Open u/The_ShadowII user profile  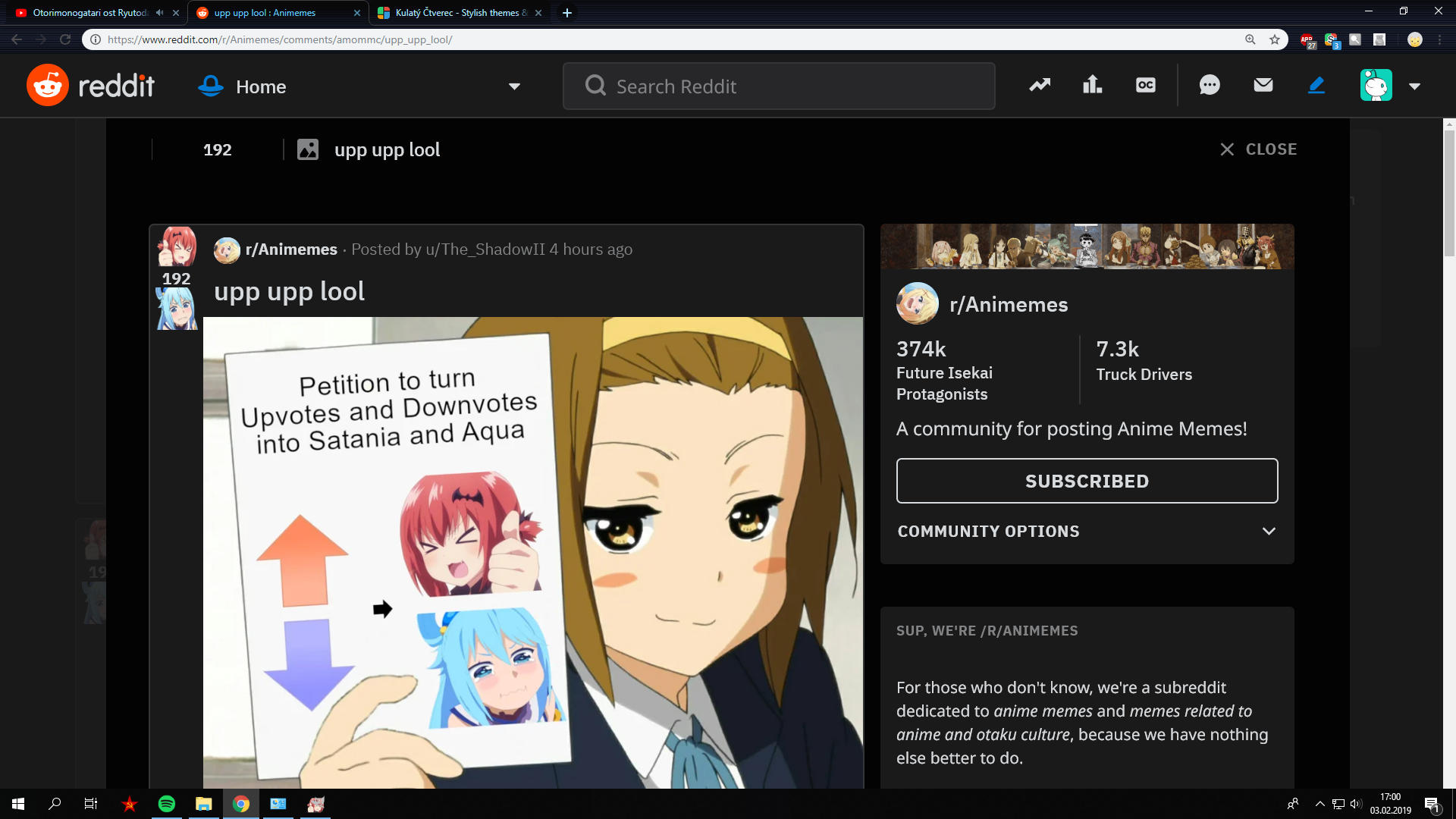click(485, 249)
